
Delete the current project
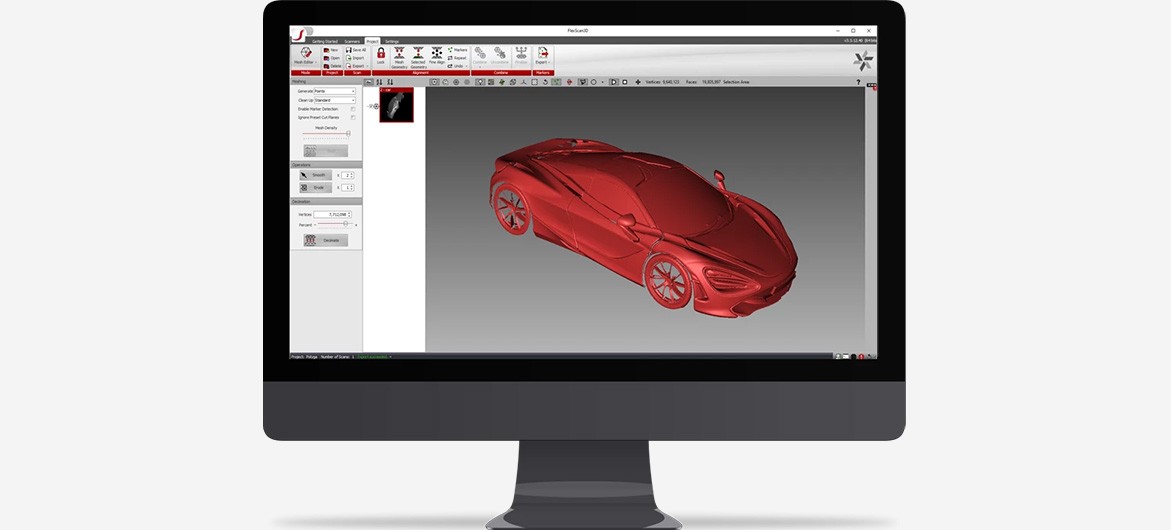click(331, 66)
